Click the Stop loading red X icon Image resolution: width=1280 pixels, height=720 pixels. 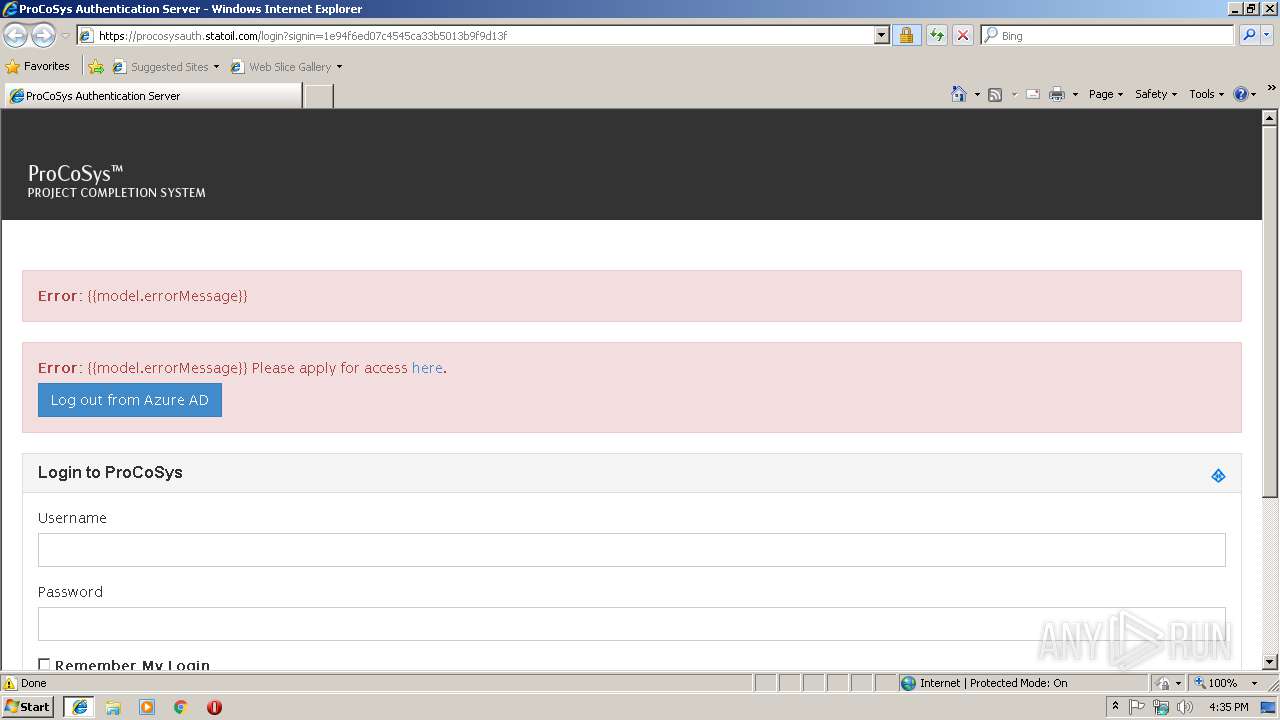point(962,35)
